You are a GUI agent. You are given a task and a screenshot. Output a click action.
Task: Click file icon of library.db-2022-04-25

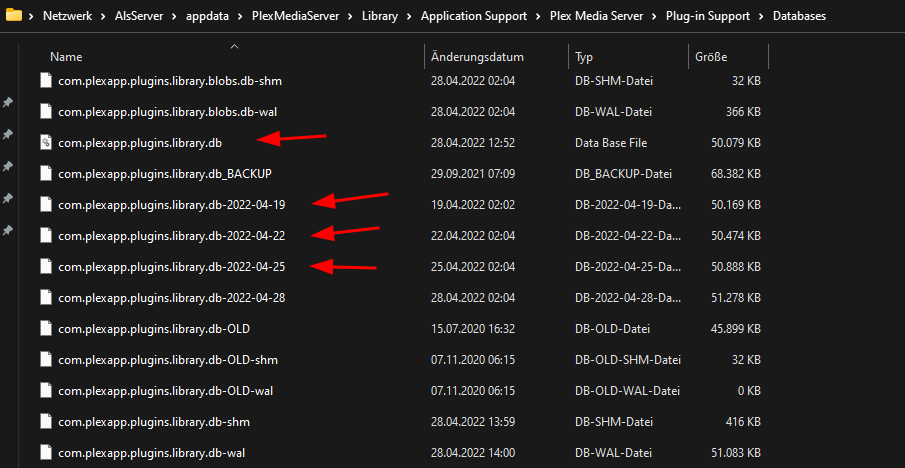point(46,267)
